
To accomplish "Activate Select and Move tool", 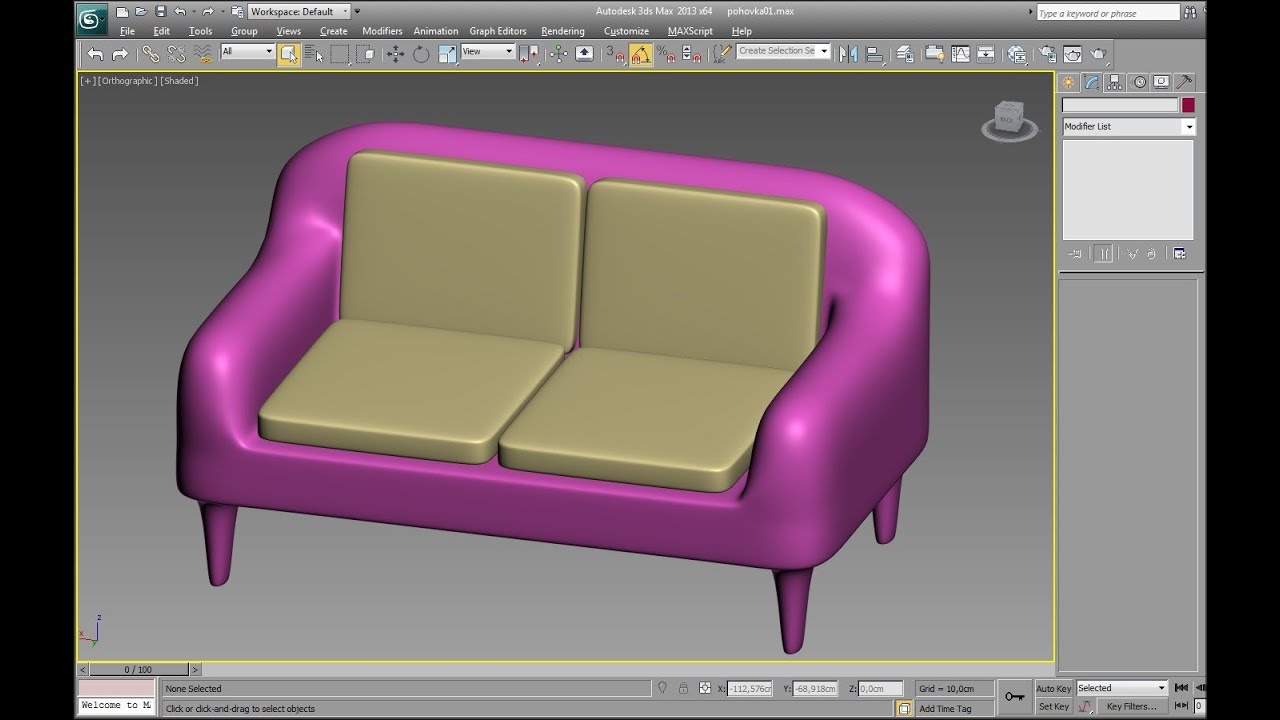I will (396, 54).
